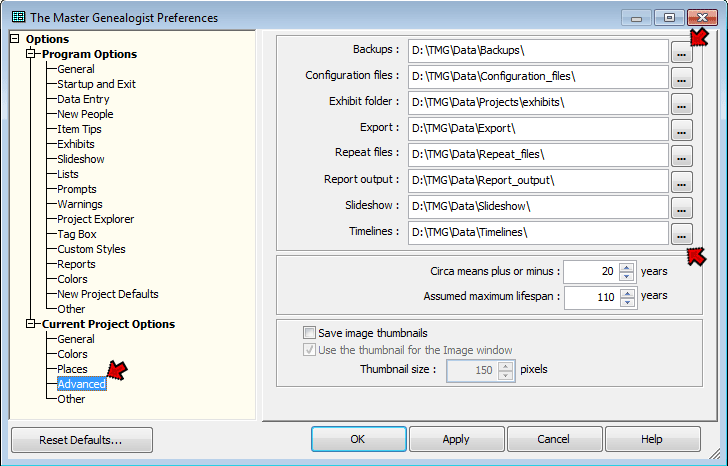Select Startup and Exit in options tree
The image size is (728, 466).
click(96, 84)
